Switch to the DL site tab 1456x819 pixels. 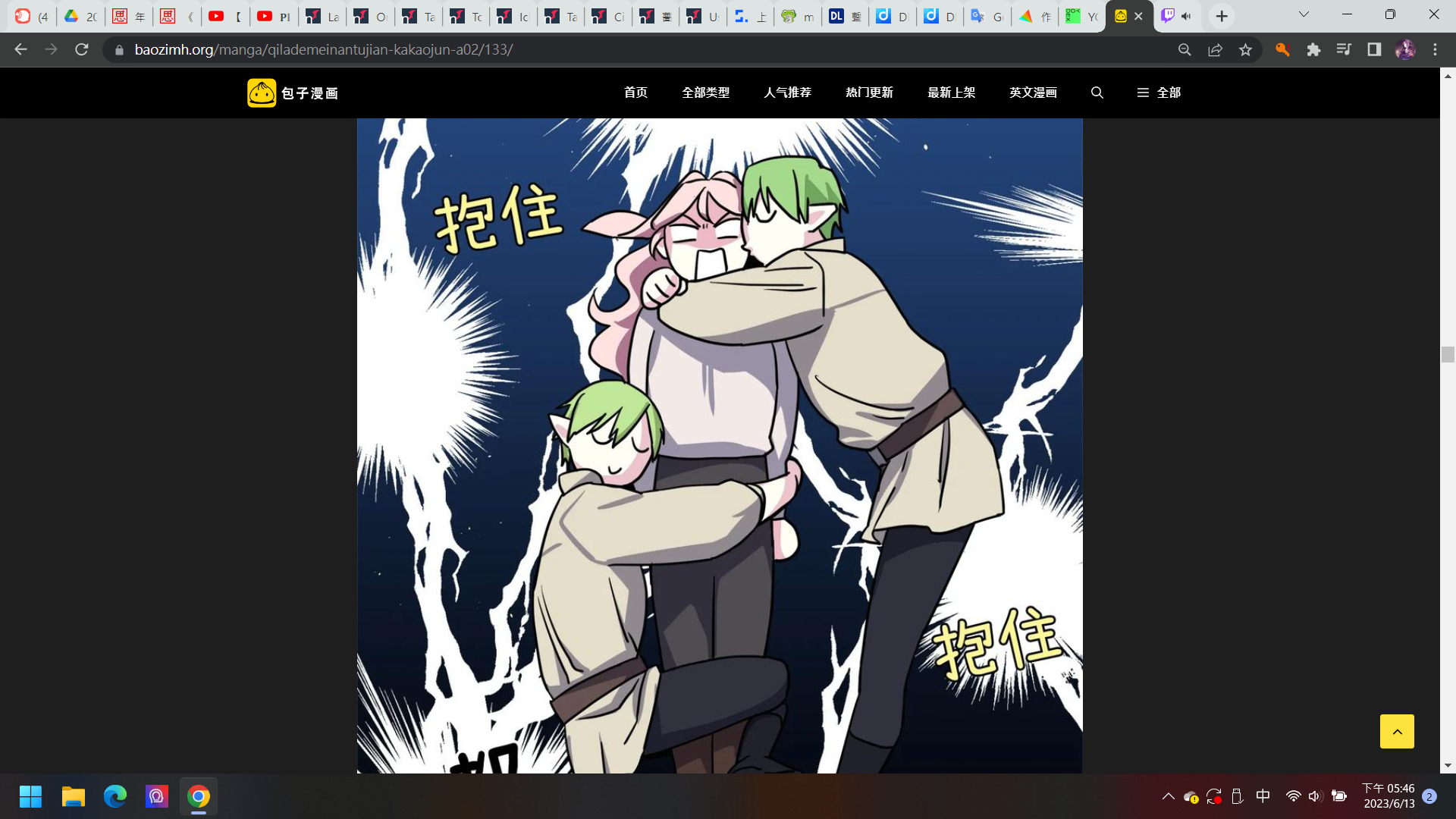coord(844,16)
